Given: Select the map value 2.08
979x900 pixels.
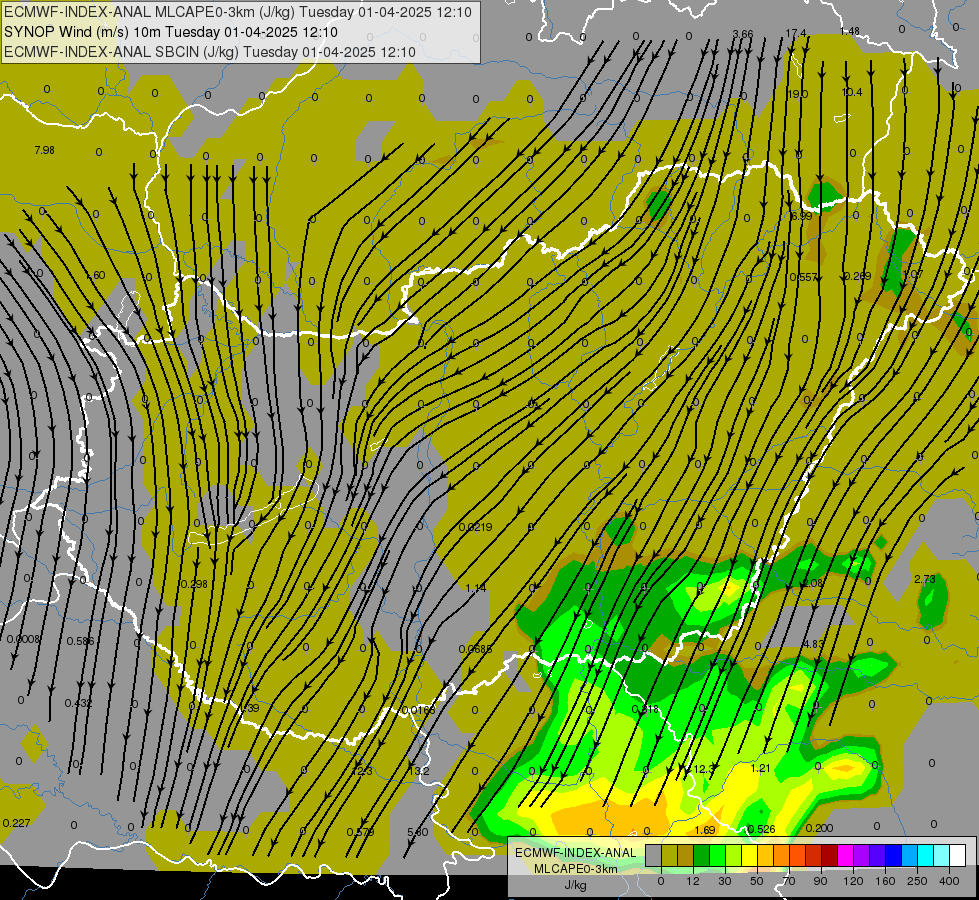Looking at the screenshot, I should pyautogui.click(x=813, y=583).
